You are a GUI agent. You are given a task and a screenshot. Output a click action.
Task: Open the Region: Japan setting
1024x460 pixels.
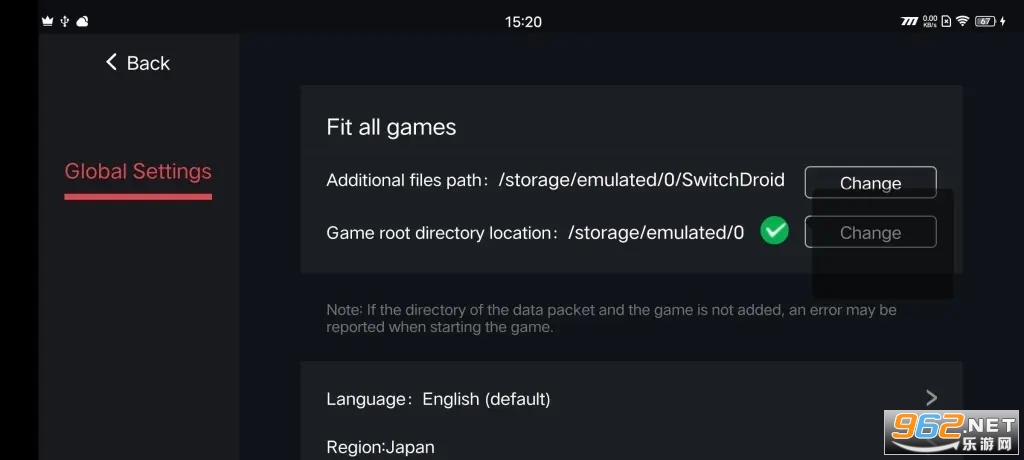380,447
